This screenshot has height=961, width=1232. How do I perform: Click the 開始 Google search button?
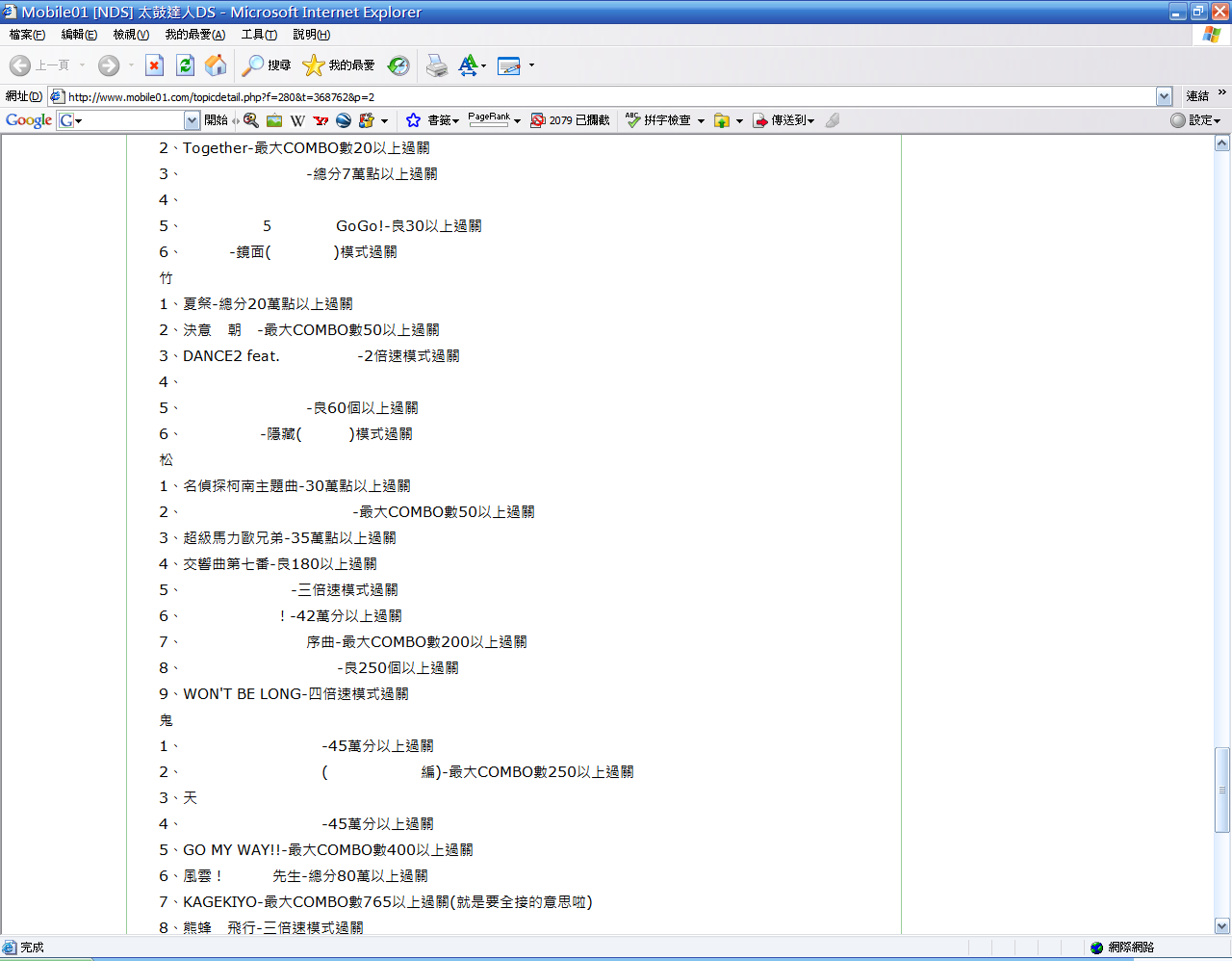[216, 120]
